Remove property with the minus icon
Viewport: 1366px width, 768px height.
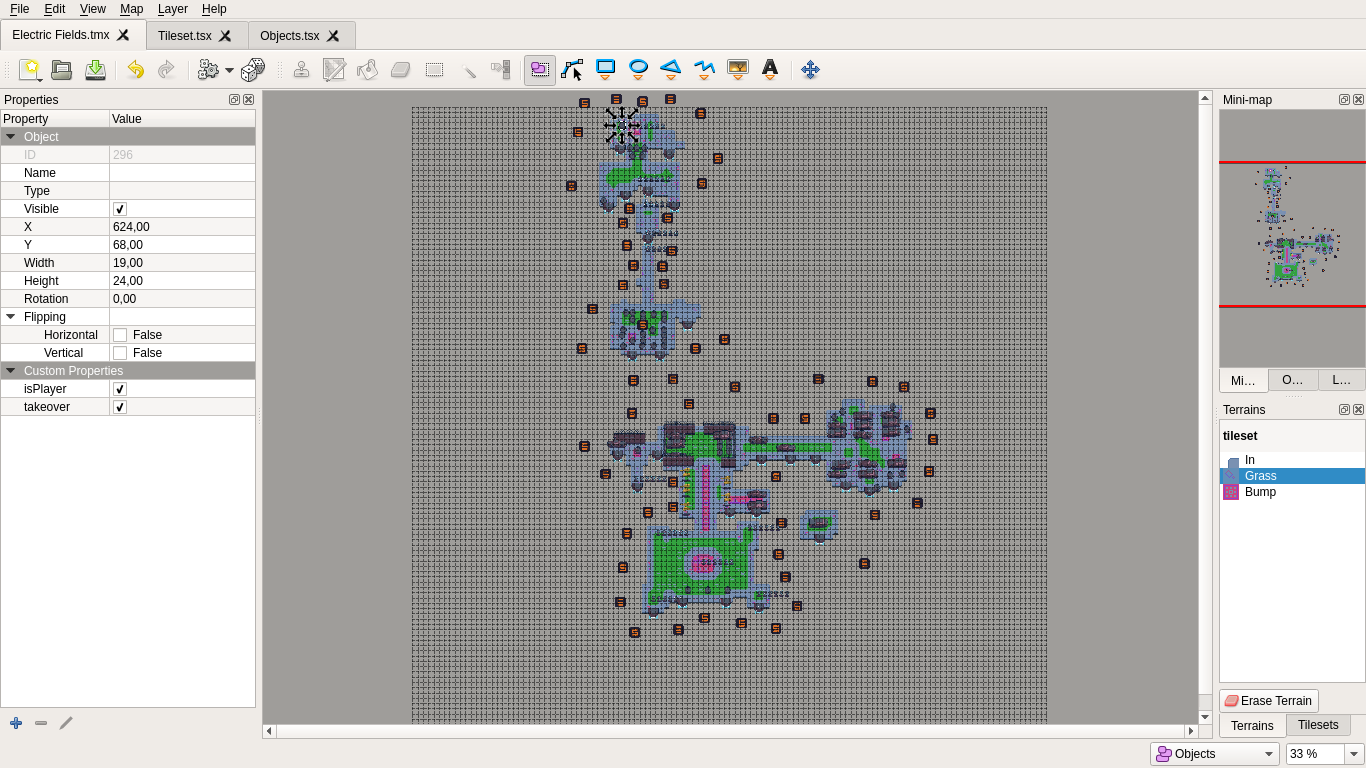coord(41,722)
